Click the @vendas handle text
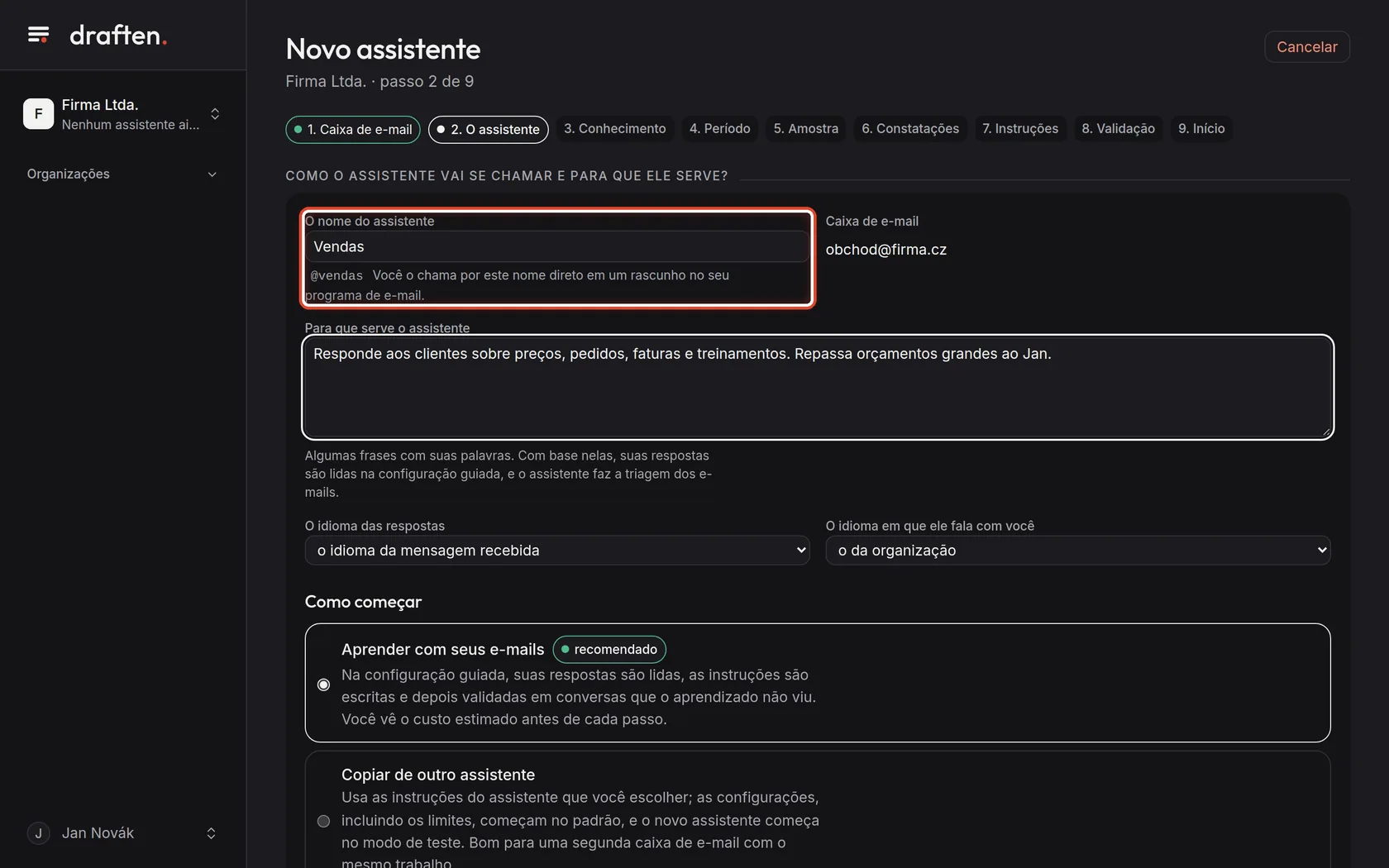Image resolution: width=1389 pixels, height=868 pixels. point(337,275)
